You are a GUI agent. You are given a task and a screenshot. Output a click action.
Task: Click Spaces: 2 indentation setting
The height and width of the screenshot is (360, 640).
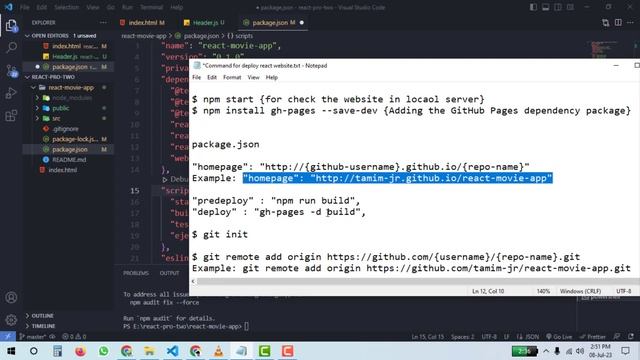(x=462, y=337)
